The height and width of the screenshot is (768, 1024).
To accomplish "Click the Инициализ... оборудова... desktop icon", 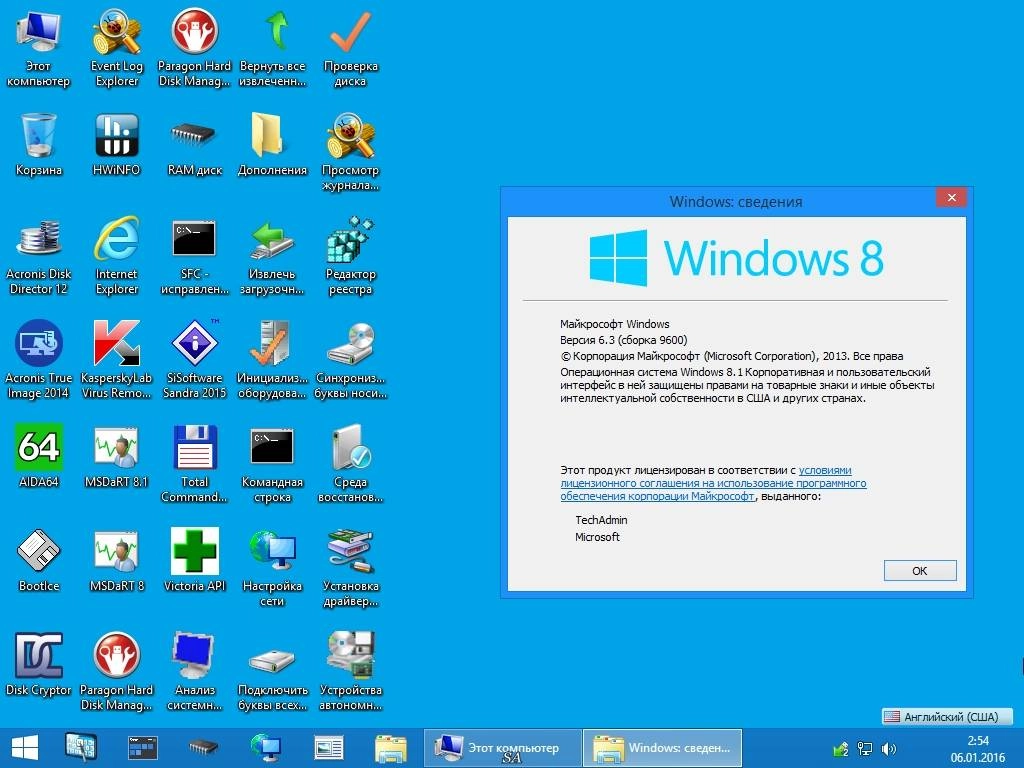I will [x=272, y=359].
